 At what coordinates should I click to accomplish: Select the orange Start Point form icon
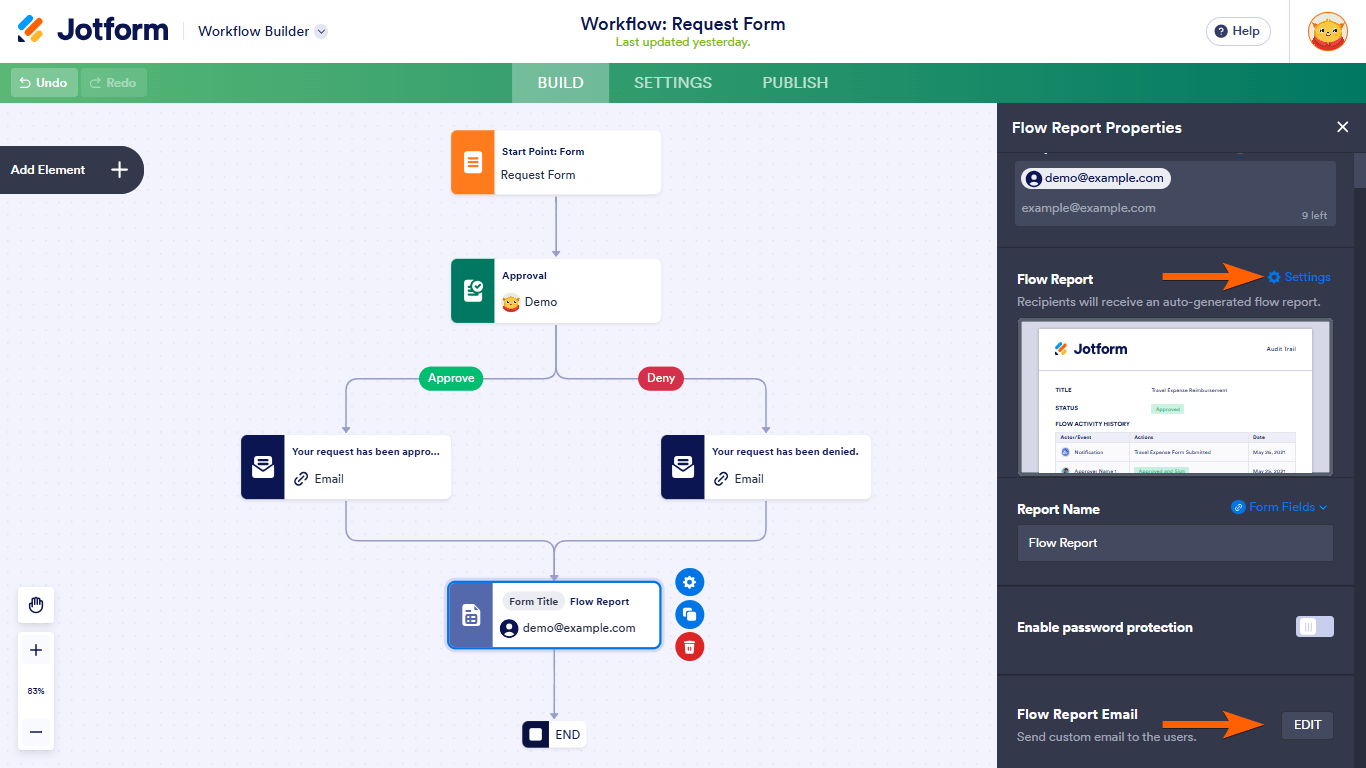pyautogui.click(x=473, y=162)
